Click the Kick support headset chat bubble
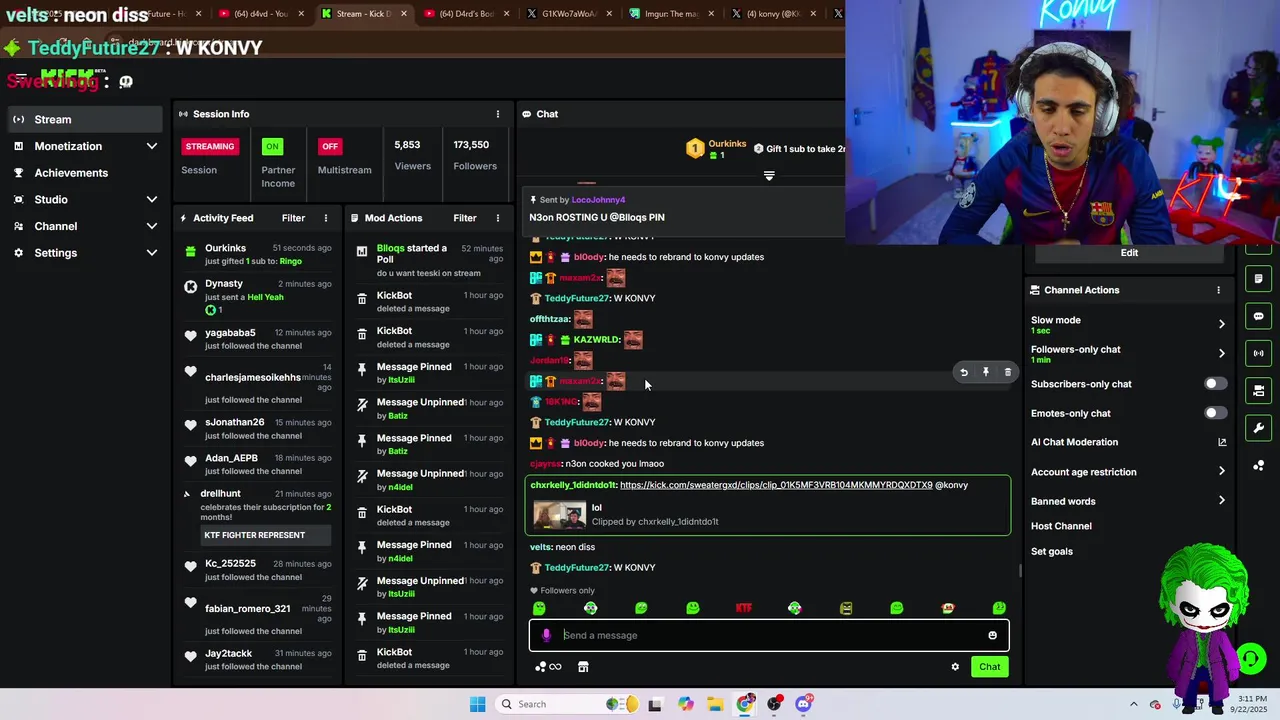Viewport: 1280px width, 720px height. tap(1250, 658)
